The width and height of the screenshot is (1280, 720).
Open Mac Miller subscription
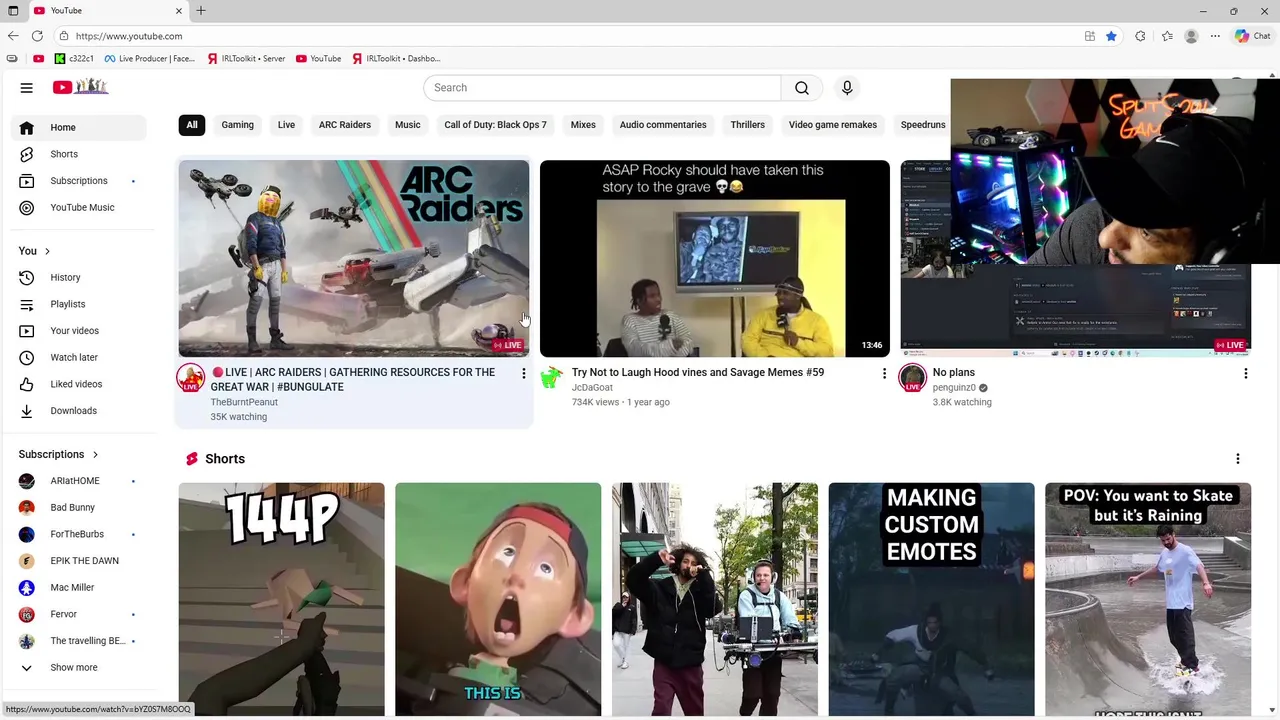pos(79,588)
